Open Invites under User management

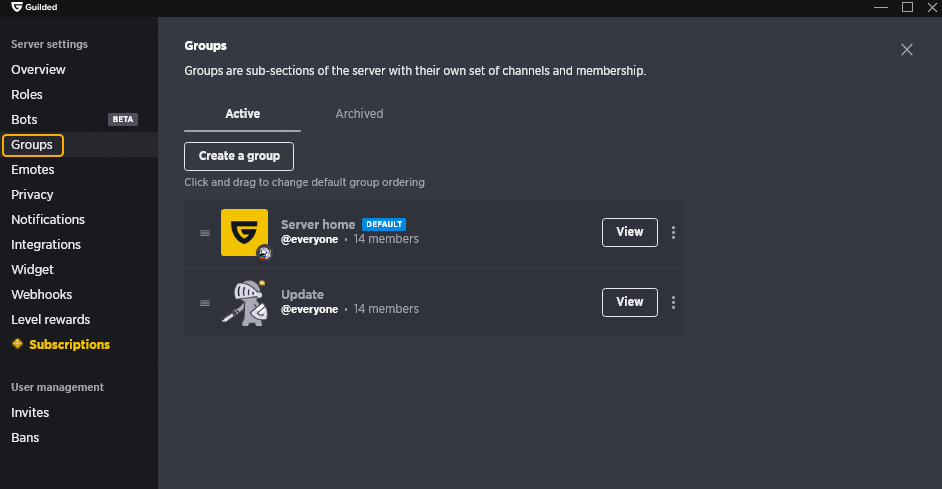point(30,413)
